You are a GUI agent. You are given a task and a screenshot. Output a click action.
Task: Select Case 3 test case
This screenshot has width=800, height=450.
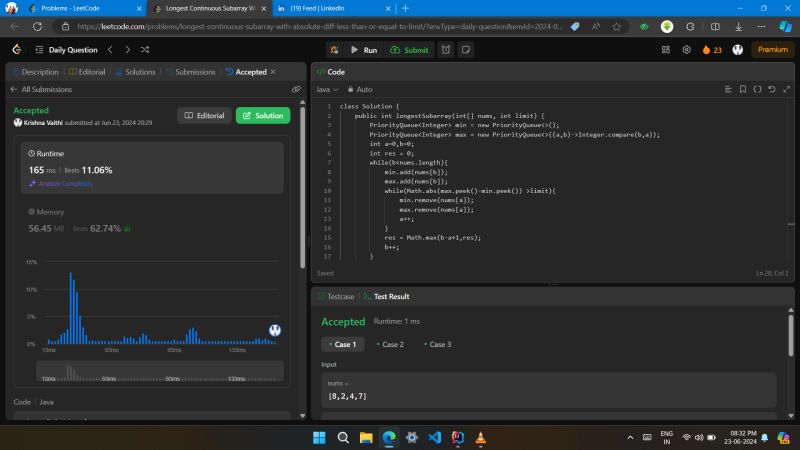click(x=436, y=344)
